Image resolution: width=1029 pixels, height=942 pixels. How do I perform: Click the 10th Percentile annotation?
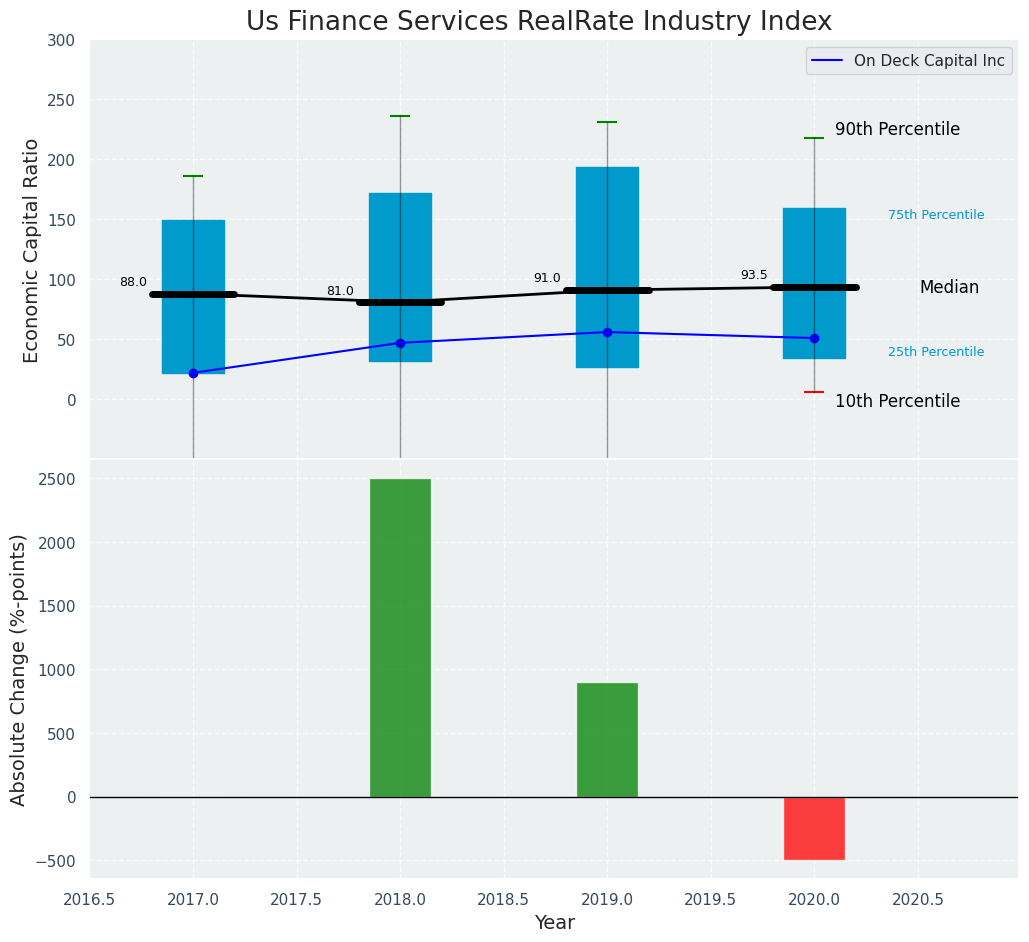[897, 401]
